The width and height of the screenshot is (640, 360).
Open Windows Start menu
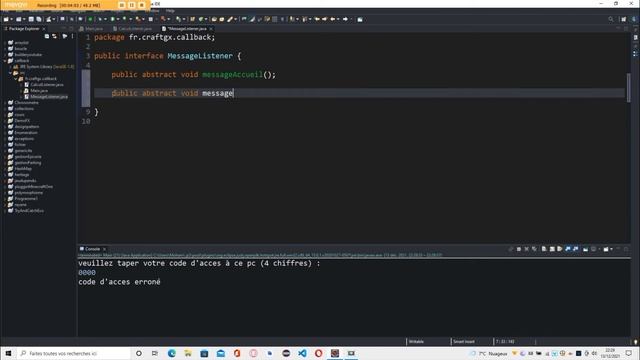click(8, 353)
